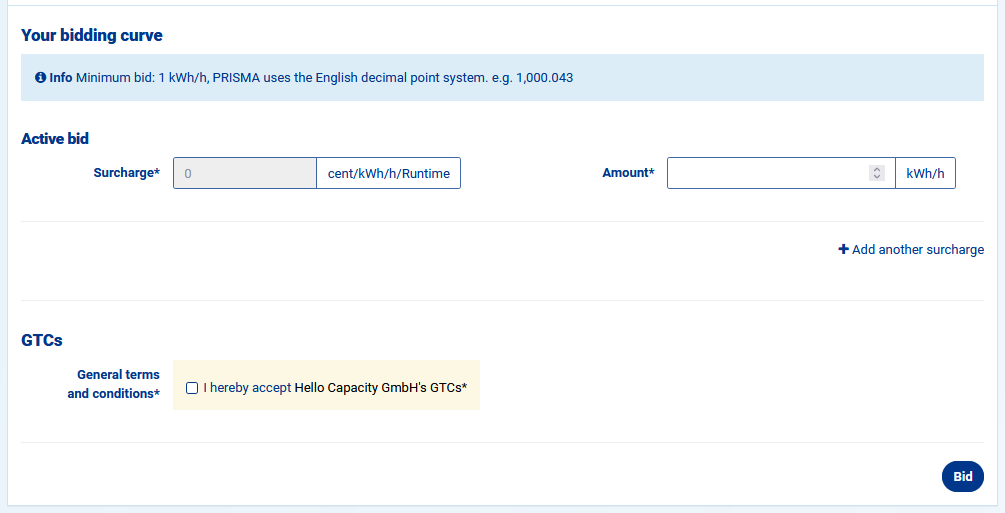1005x513 pixels.
Task: Click the Minimum bid text in info banner
Action: tap(142, 78)
